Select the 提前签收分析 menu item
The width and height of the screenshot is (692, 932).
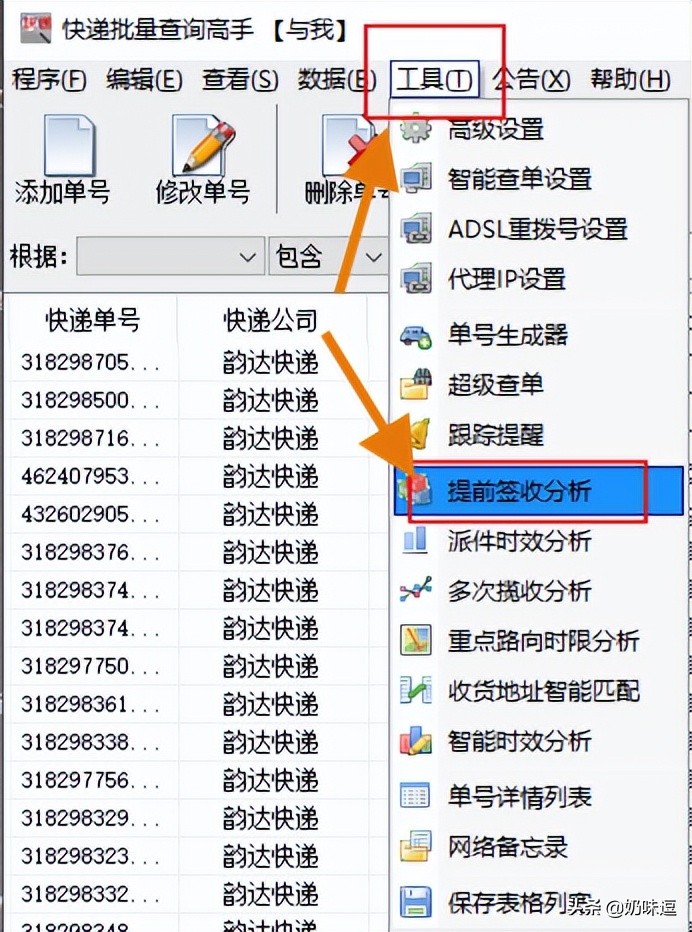point(539,491)
